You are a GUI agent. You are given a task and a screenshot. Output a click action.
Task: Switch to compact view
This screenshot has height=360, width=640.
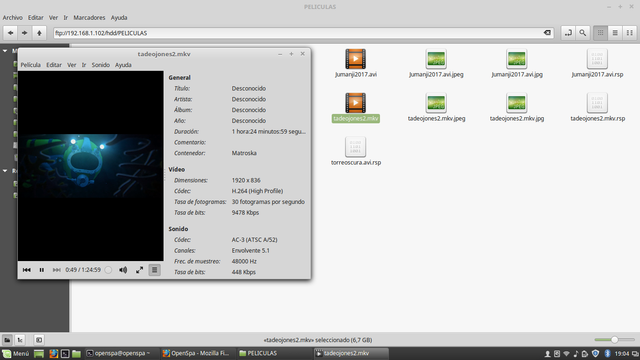click(630, 33)
